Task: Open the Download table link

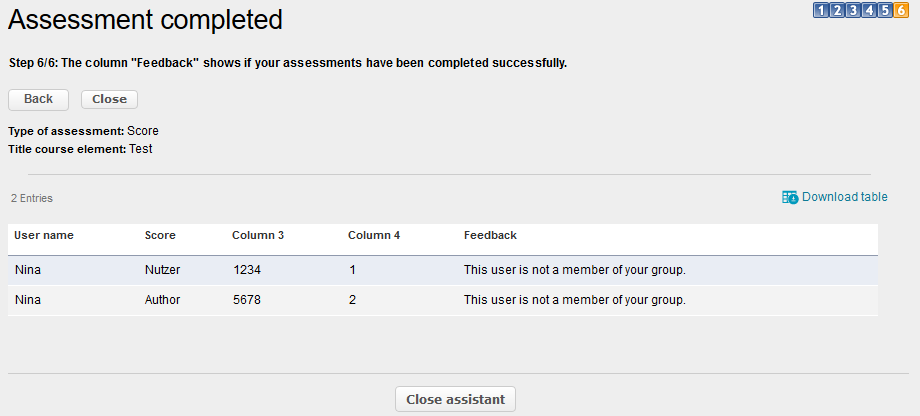Action: point(844,197)
